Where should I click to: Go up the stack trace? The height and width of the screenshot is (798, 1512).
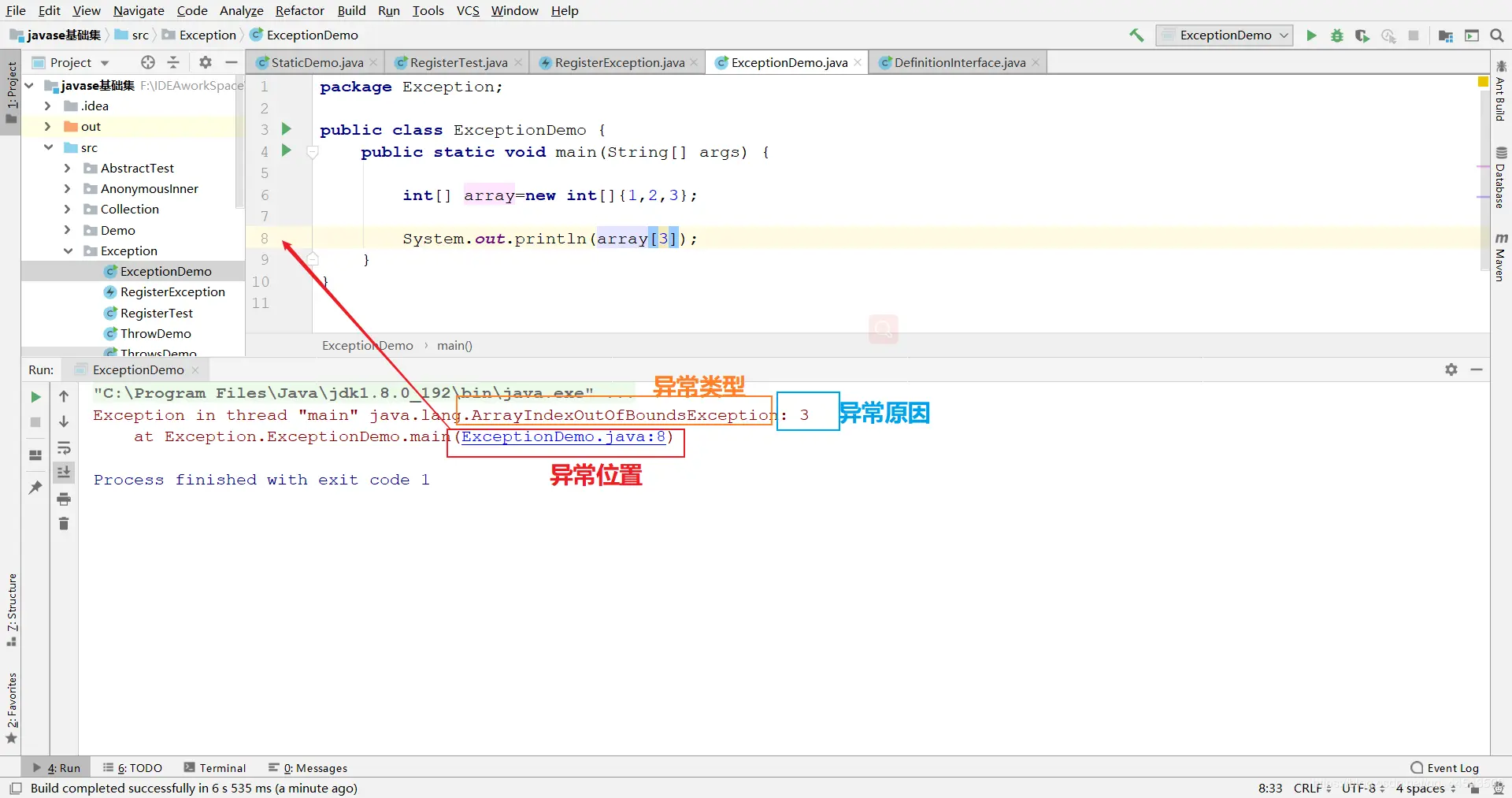(x=64, y=396)
